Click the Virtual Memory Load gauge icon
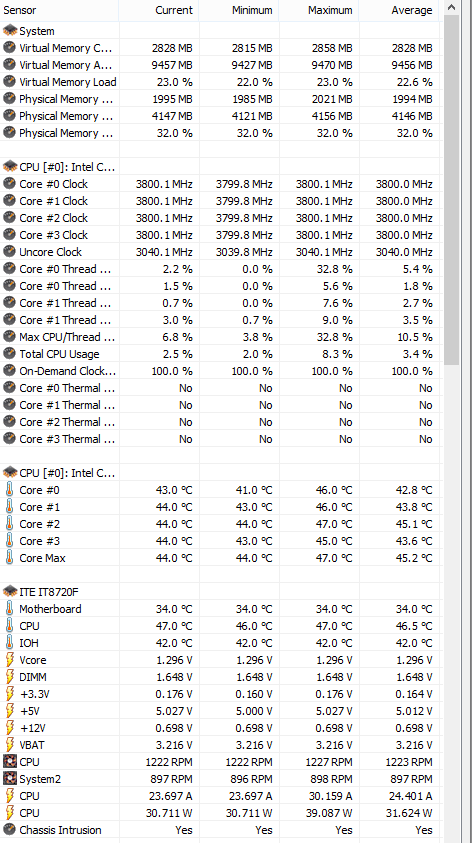 click(10, 82)
